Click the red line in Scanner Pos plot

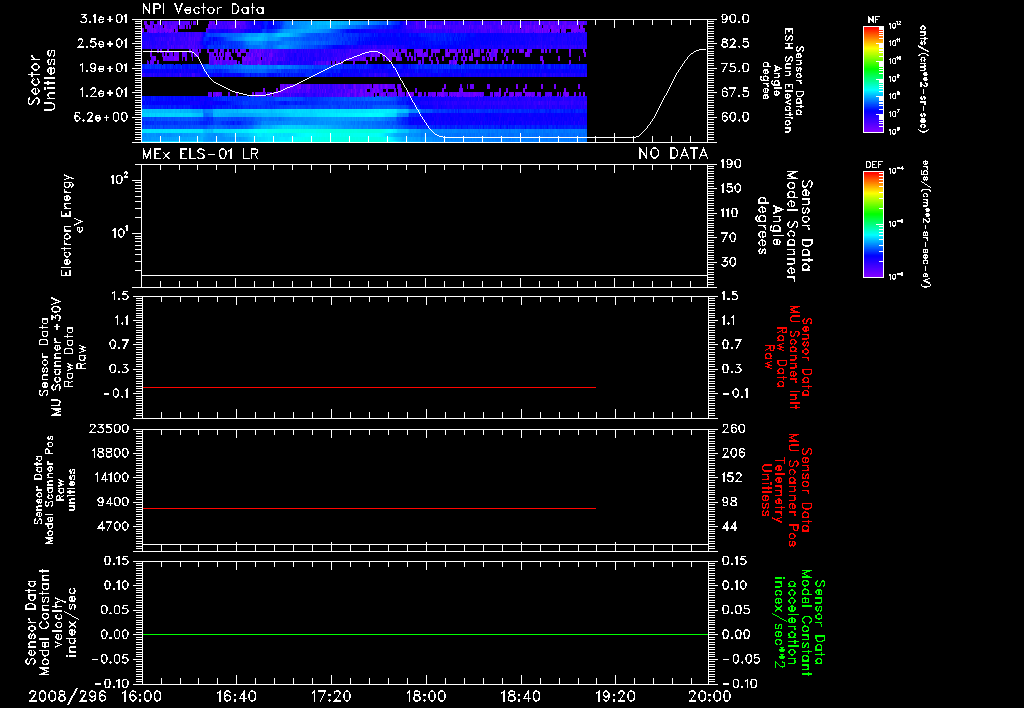point(368,508)
